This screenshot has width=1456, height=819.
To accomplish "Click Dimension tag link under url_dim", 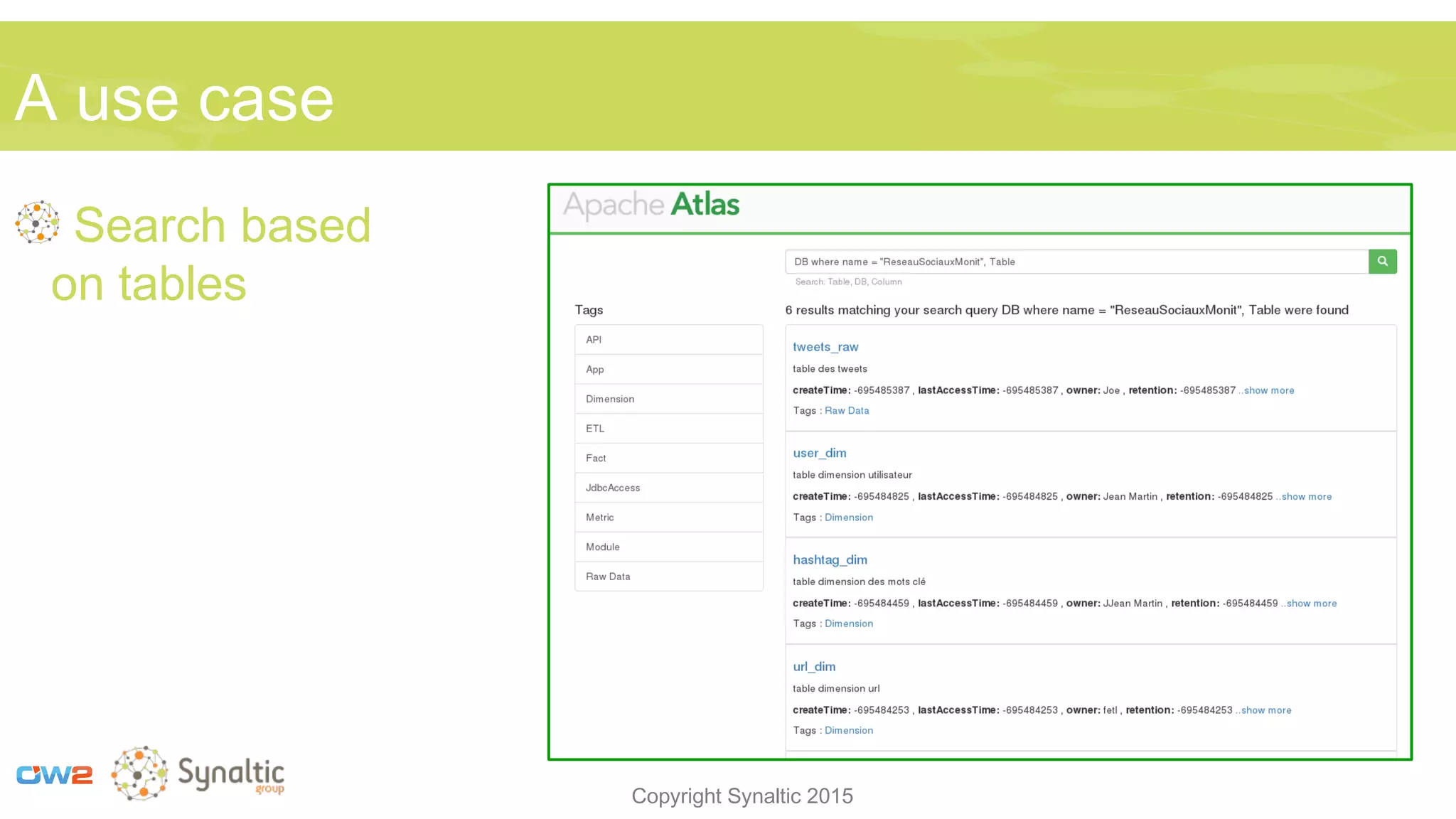I will pyautogui.click(x=849, y=730).
